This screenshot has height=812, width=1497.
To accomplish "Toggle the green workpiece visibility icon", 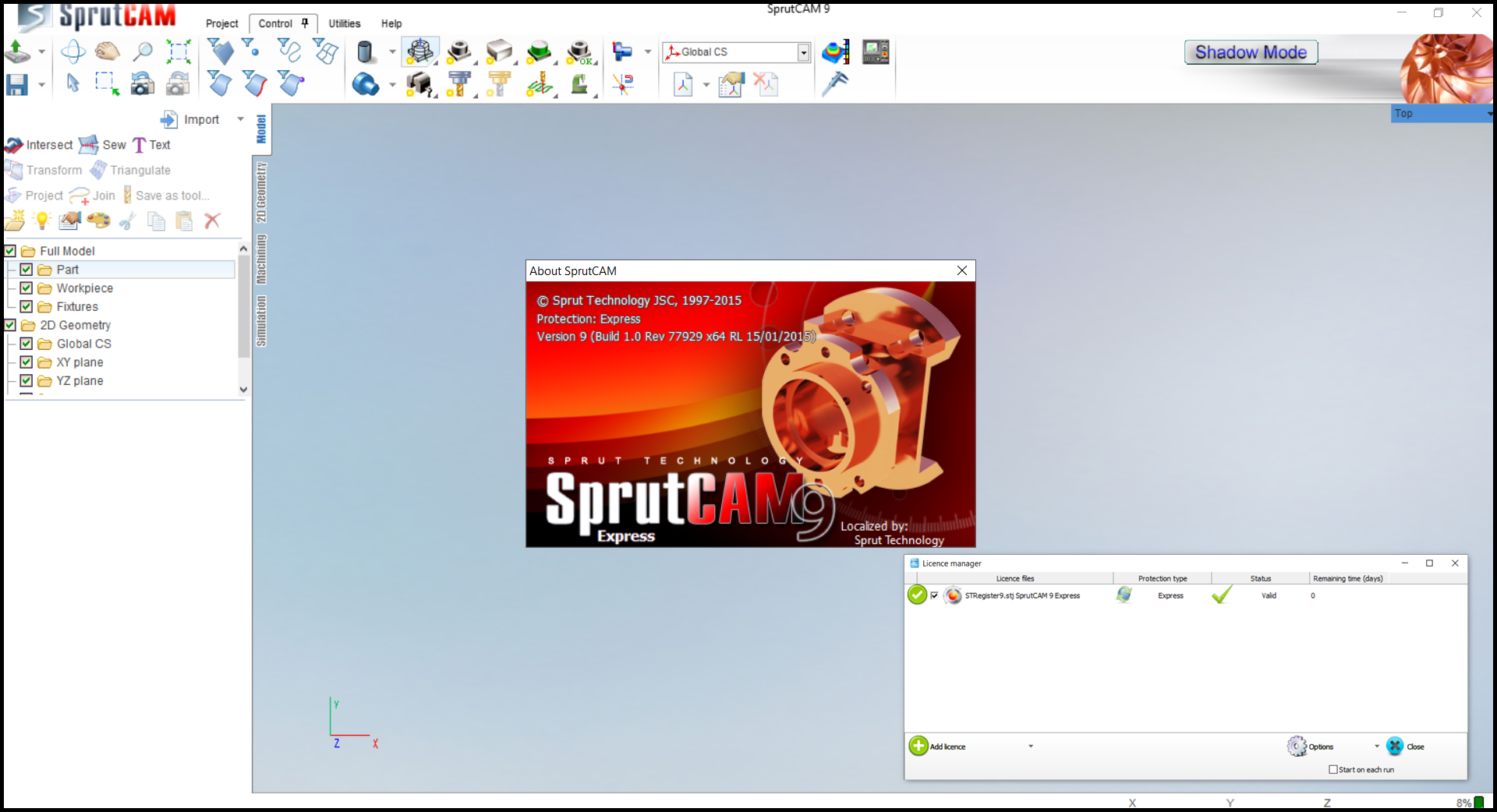I will (x=539, y=52).
